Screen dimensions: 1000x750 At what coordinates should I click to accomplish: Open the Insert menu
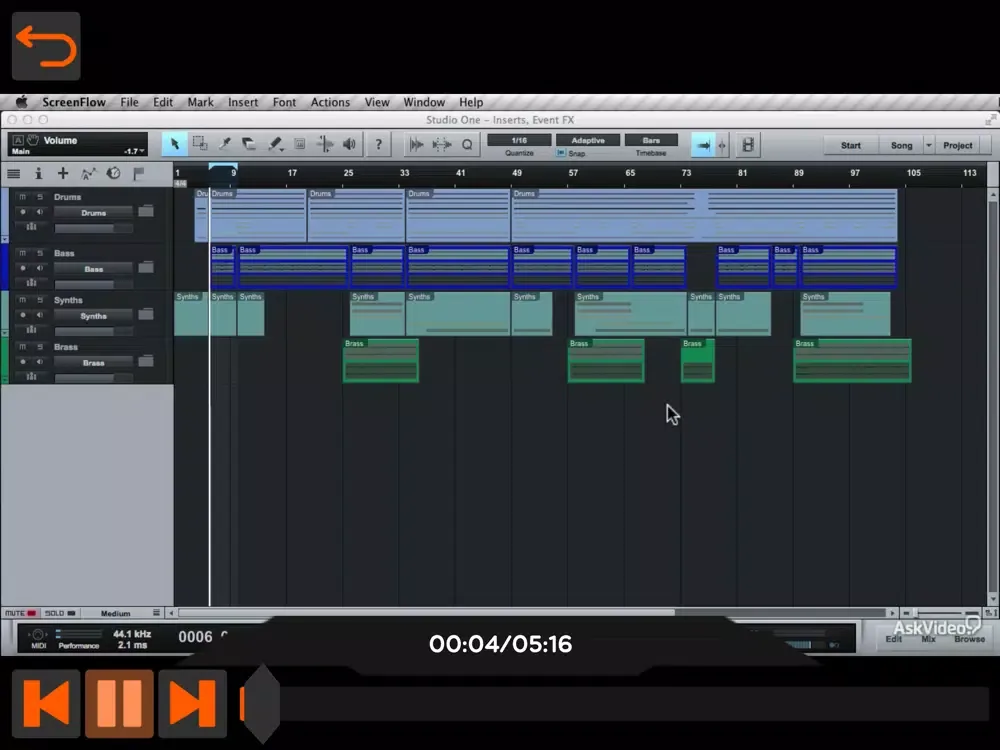[243, 102]
